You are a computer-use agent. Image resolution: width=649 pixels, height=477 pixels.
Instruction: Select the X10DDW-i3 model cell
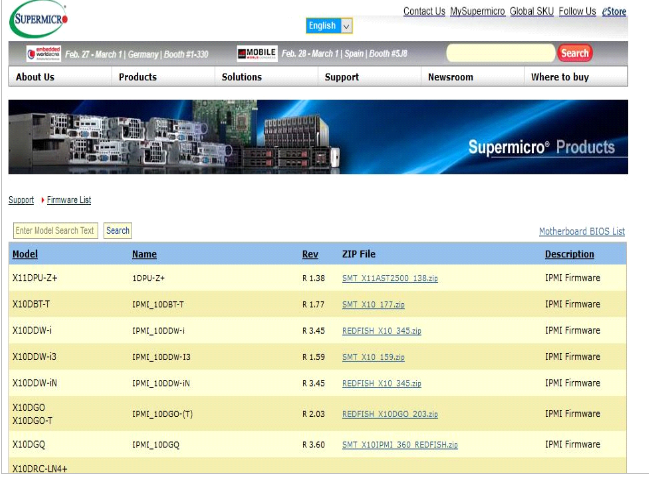pos(34,357)
